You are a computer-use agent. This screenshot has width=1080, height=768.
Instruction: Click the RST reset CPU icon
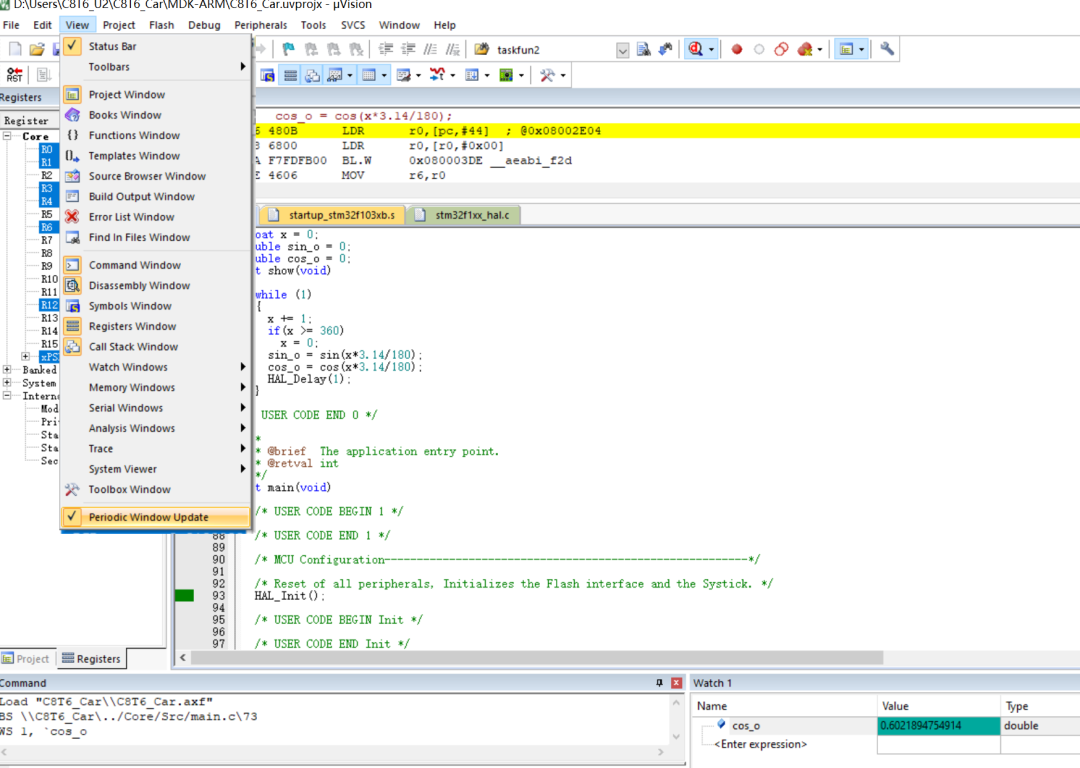coord(14,74)
